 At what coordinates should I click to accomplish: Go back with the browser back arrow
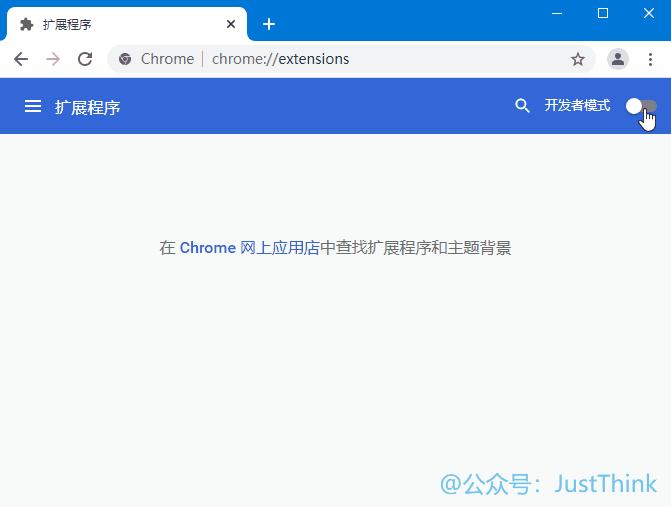coord(21,59)
